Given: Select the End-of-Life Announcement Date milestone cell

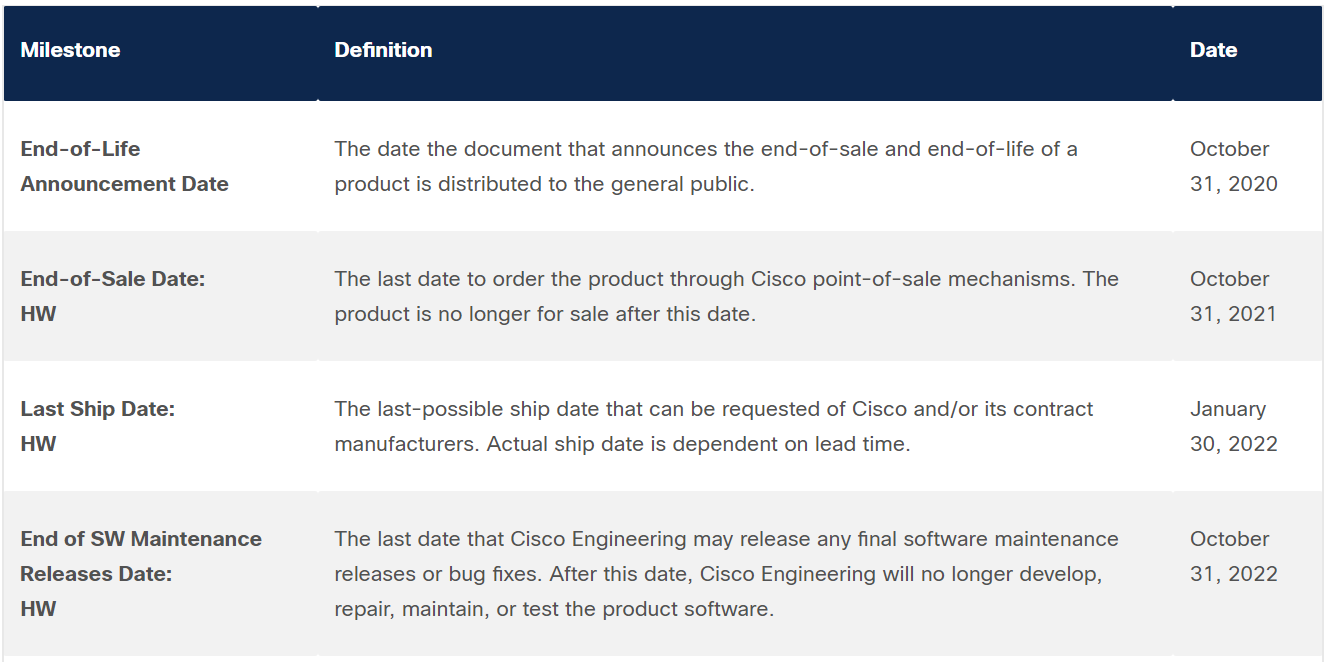Looking at the screenshot, I should tap(125, 166).
